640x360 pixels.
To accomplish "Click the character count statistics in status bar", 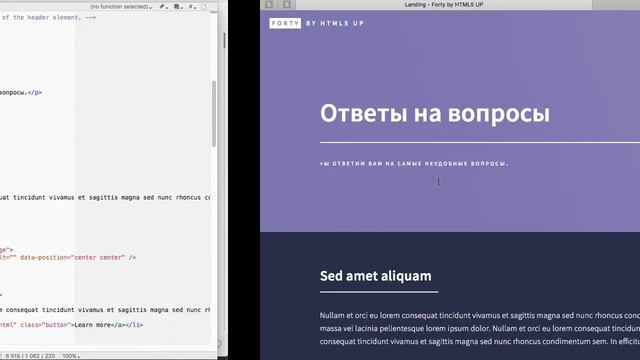I will 30,356.
